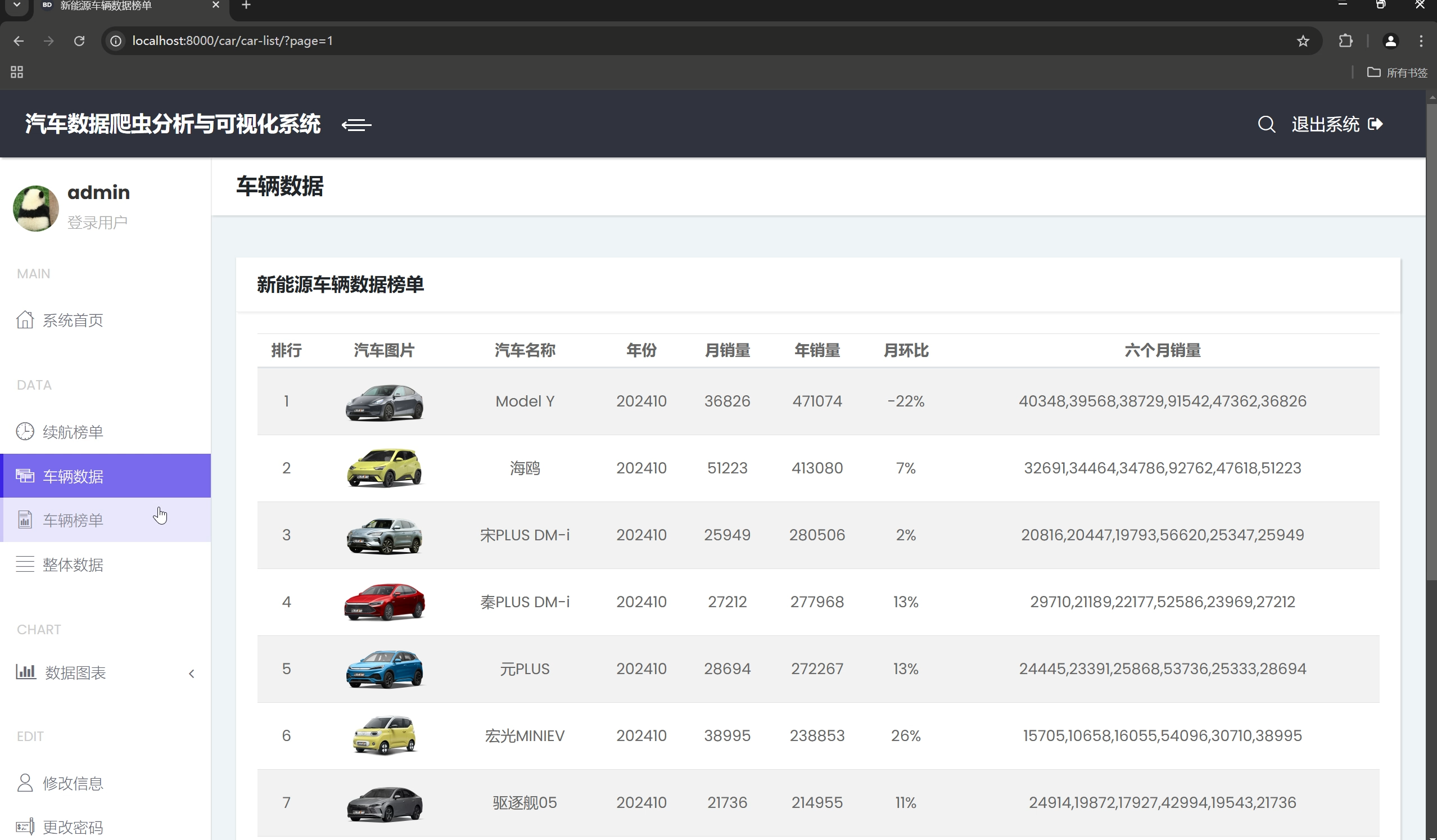
Task: Open 修改信息 in the sidebar
Action: click(x=73, y=783)
